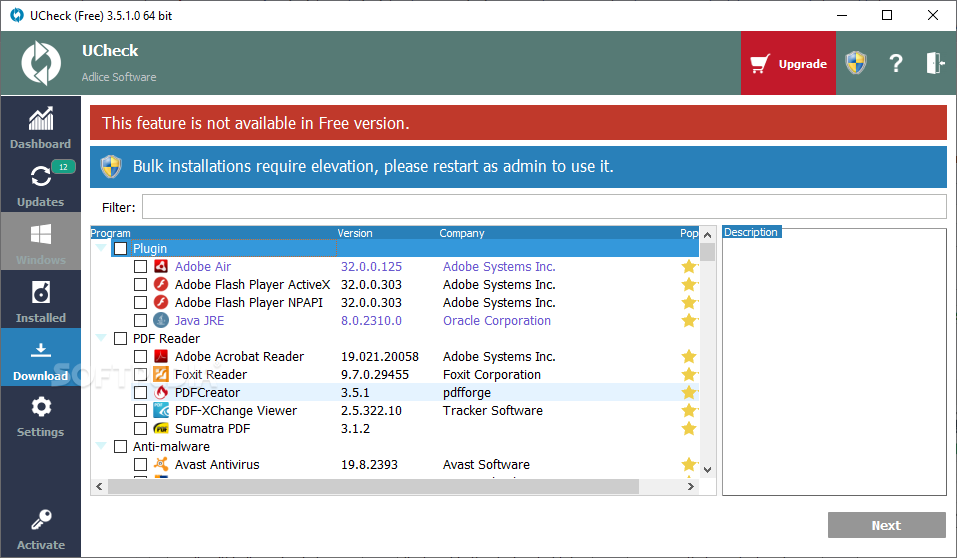The height and width of the screenshot is (558, 957).
Task: Open the Dashboard section
Action: (x=40, y=127)
